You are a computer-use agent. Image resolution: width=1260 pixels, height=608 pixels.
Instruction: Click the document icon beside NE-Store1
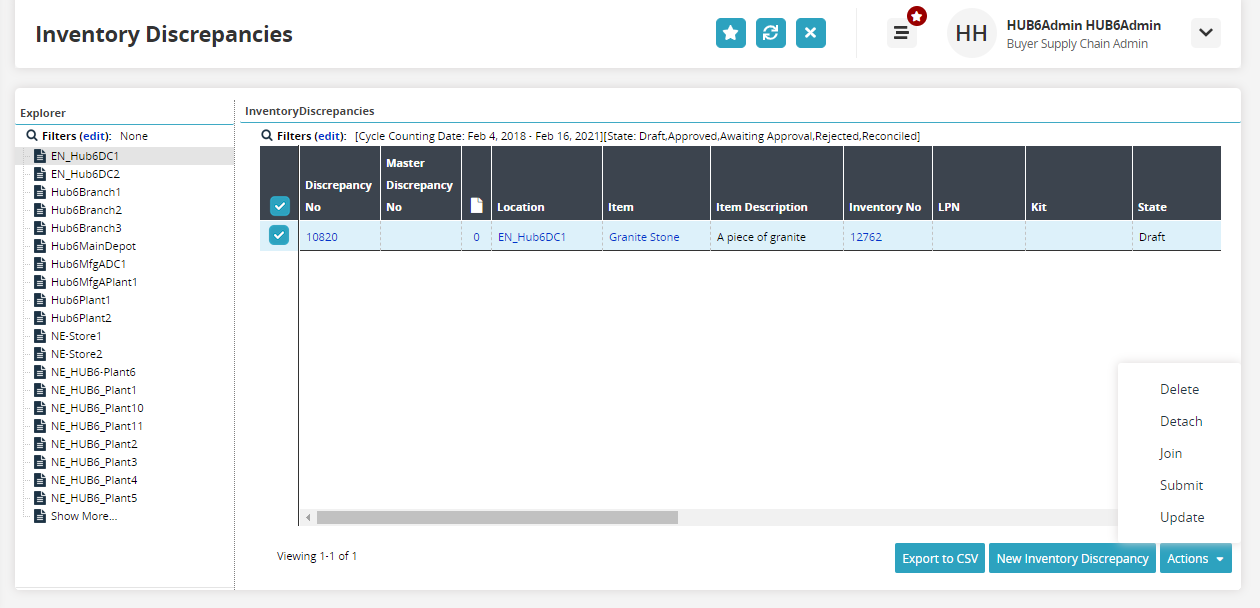tap(40, 336)
